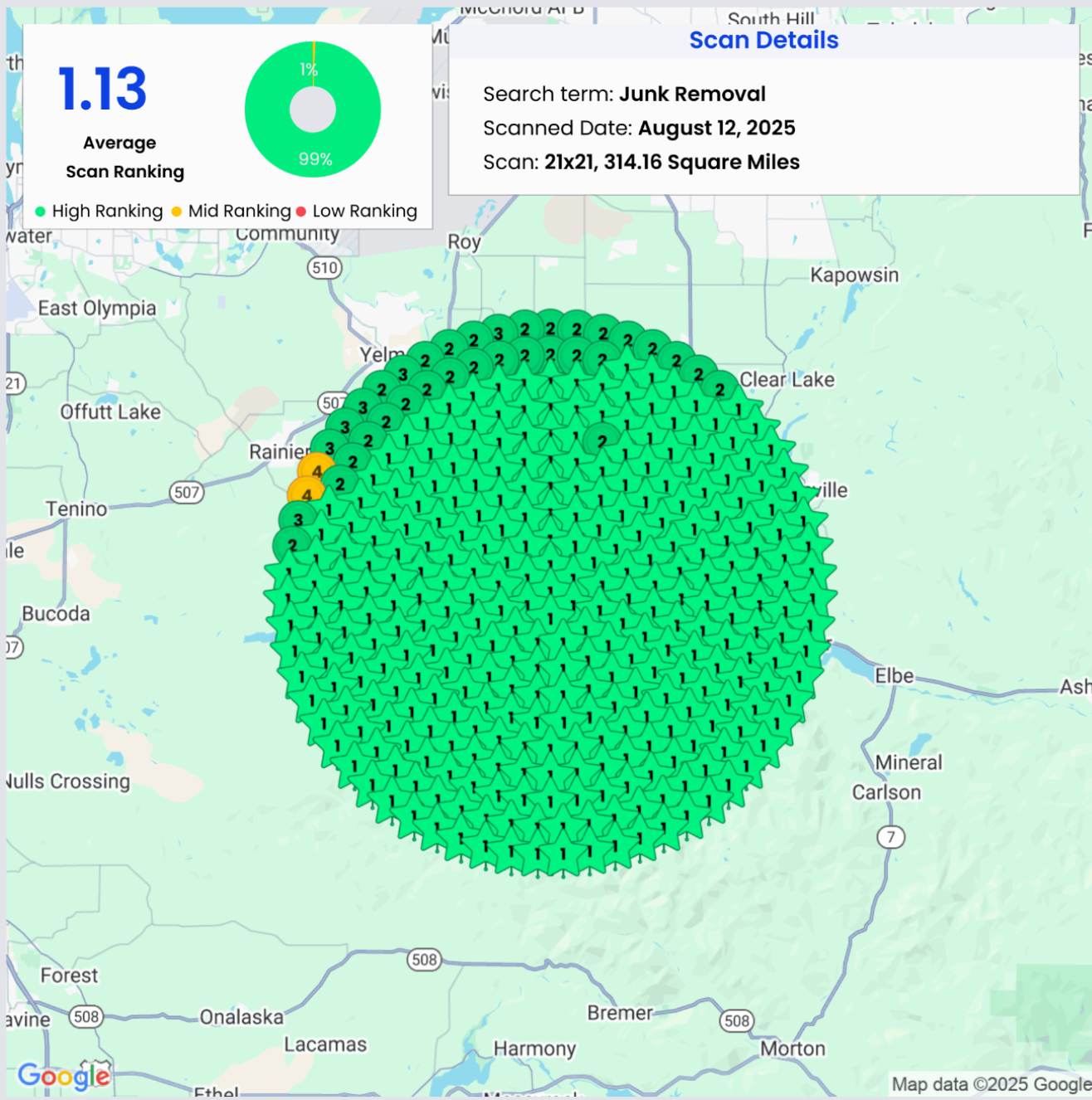Image resolution: width=1092 pixels, height=1100 pixels.
Task: Click the Junk Removal search term text
Action: 692,94
